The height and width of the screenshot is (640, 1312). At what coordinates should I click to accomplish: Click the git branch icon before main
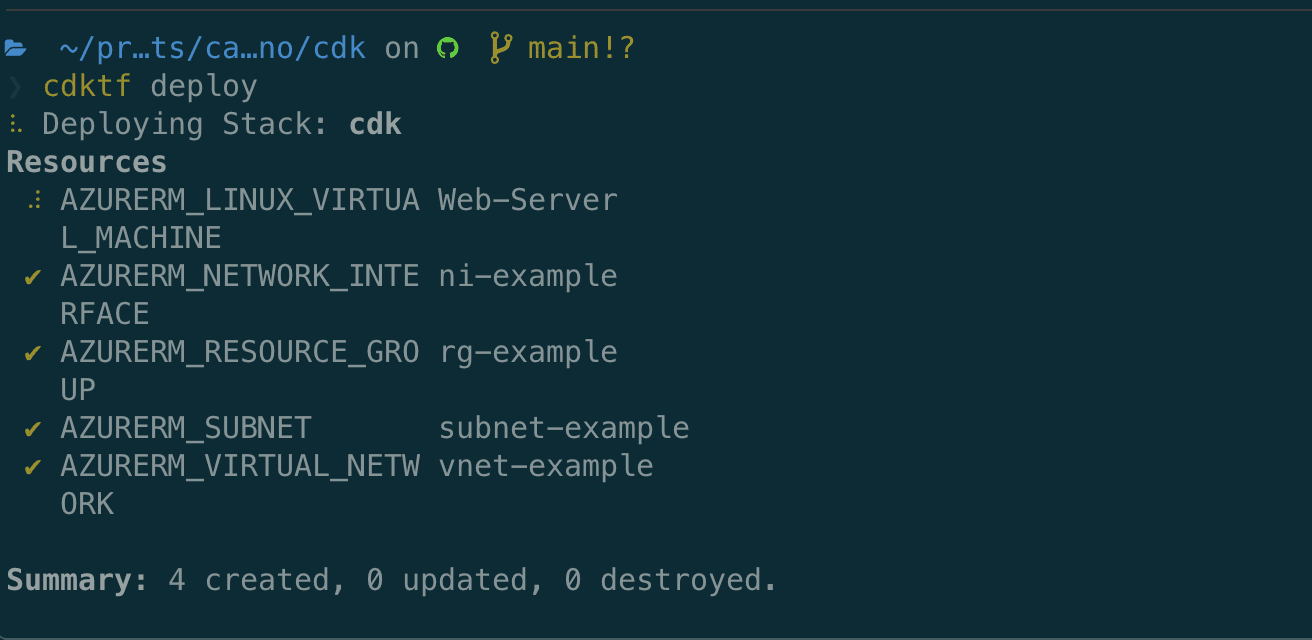(501, 48)
